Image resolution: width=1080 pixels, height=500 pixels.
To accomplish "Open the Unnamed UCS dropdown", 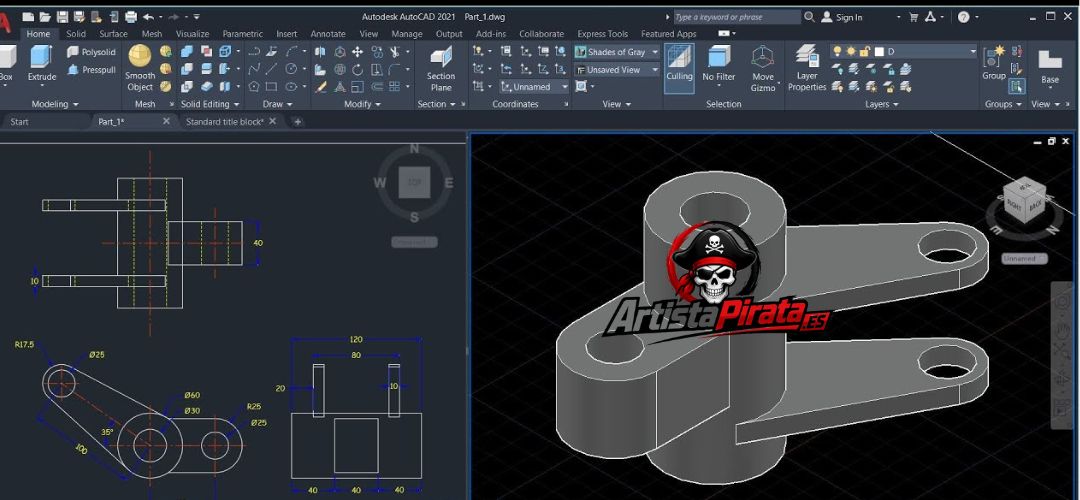I will (534, 87).
